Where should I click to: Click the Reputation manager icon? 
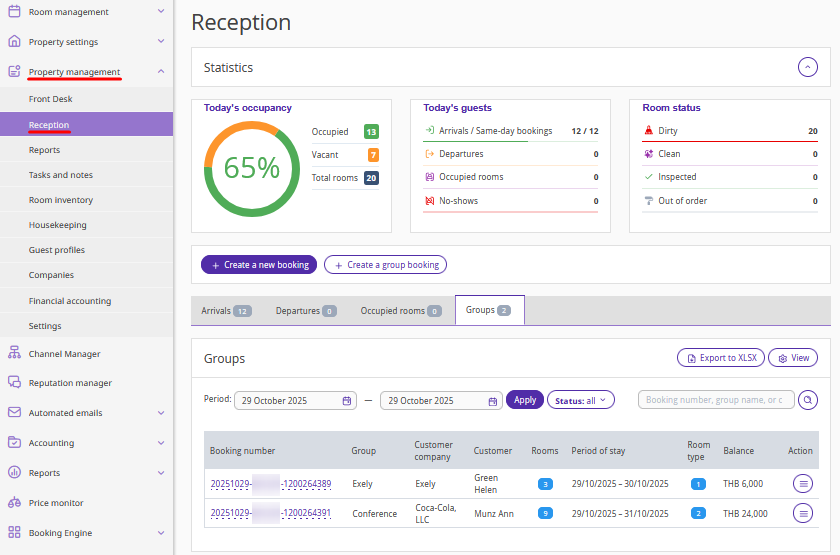14,382
